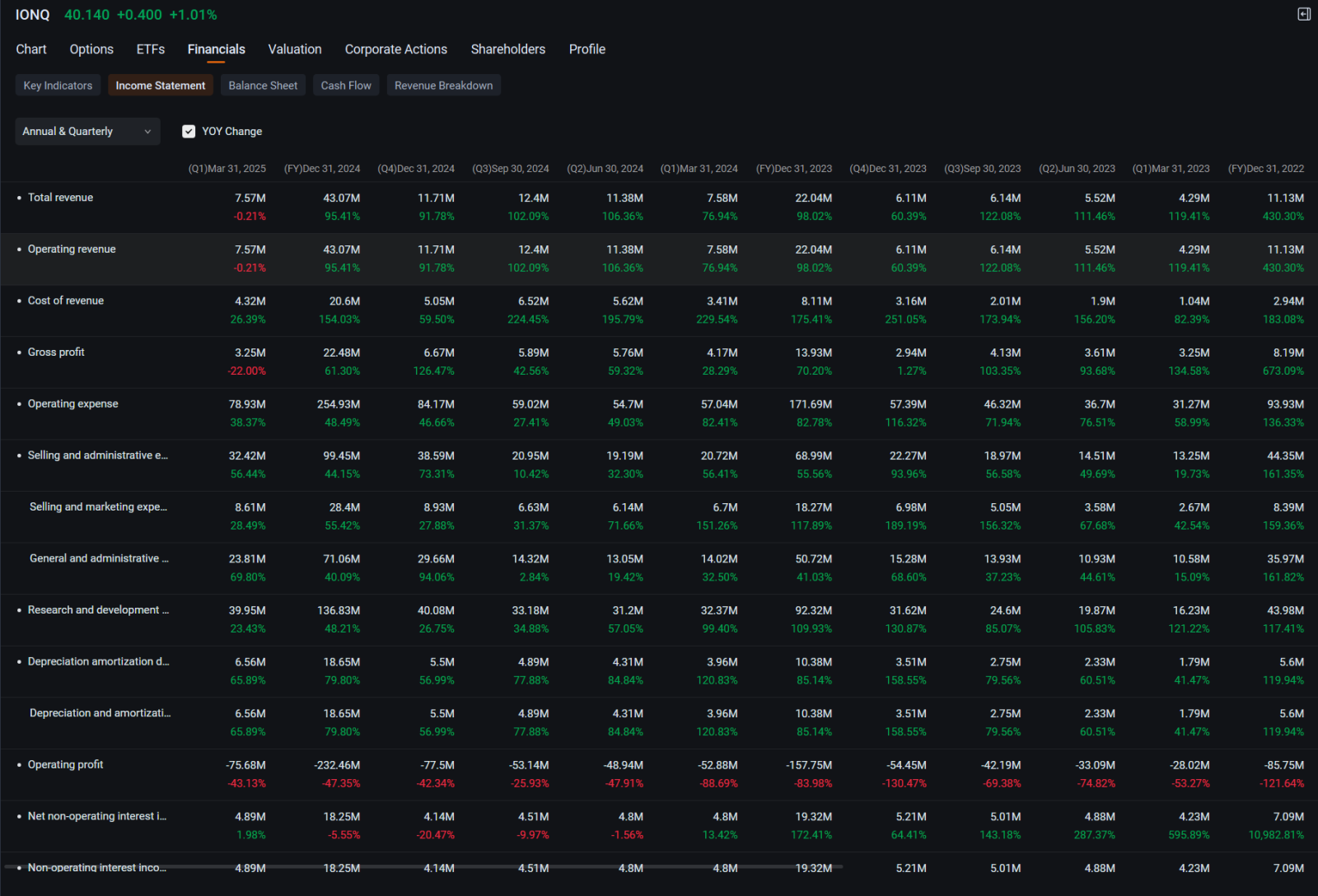
Task: View the Cash Flow statement
Action: point(346,85)
